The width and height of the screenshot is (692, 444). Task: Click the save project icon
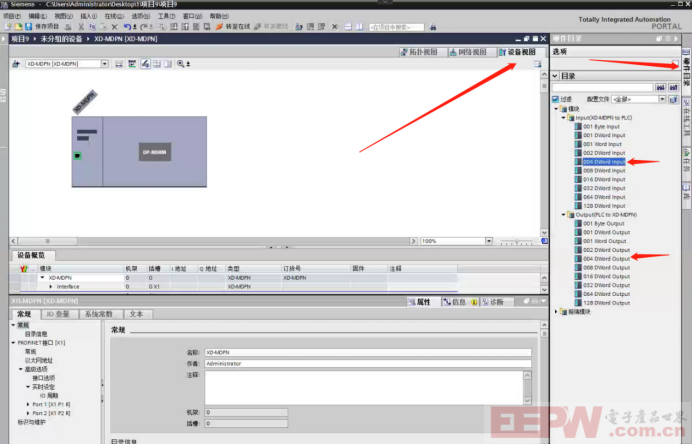click(28, 27)
